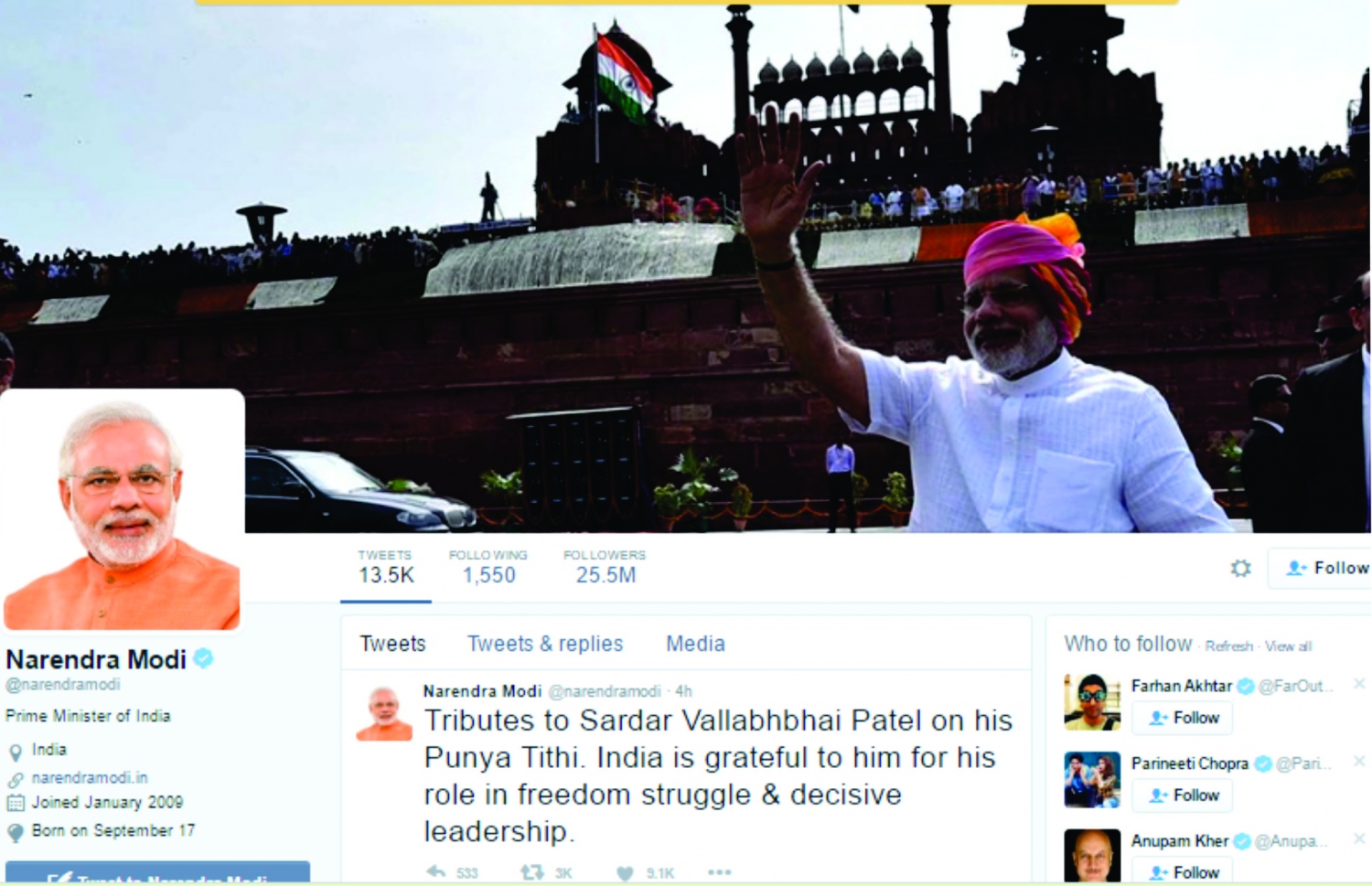The height and width of the screenshot is (886, 1372).
Task: Open the narendramodi.in website link
Action: click(90, 778)
